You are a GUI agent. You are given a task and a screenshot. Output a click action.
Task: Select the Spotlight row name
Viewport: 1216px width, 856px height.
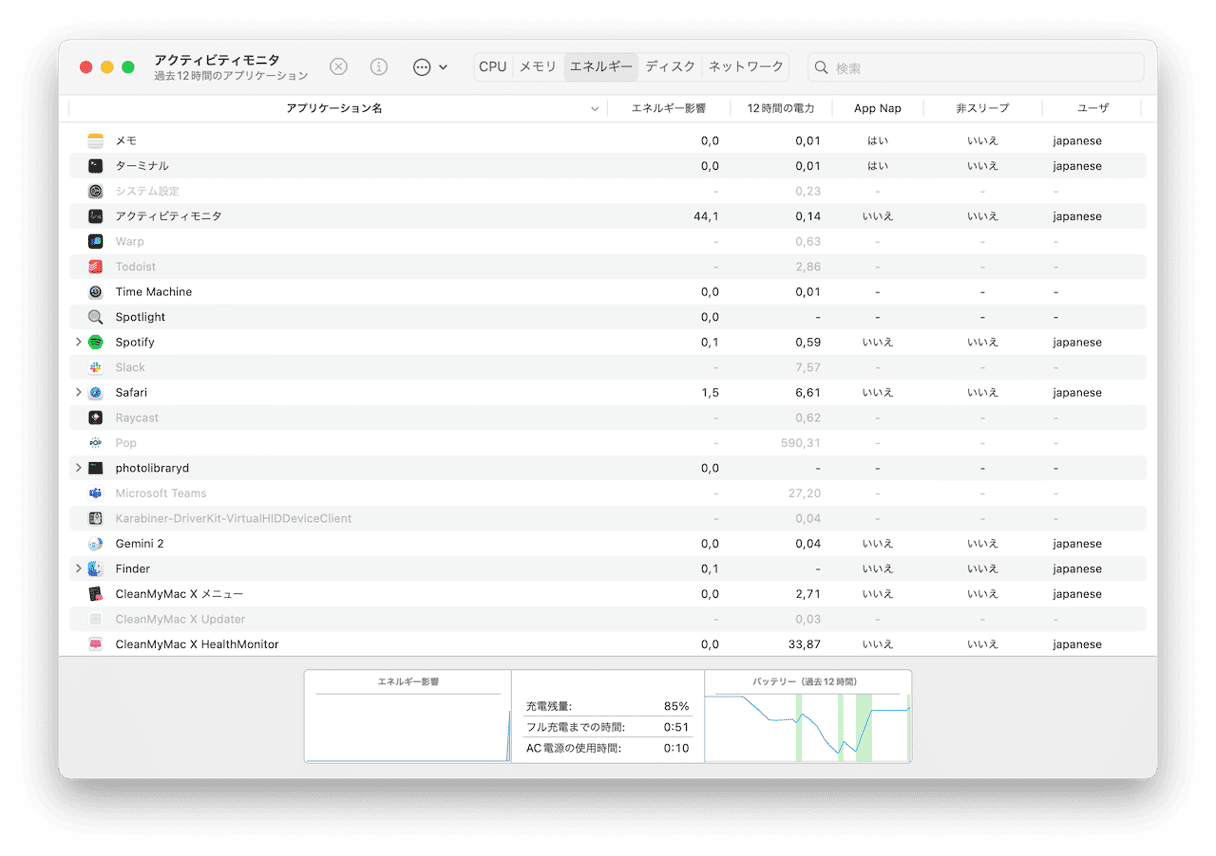pos(141,317)
